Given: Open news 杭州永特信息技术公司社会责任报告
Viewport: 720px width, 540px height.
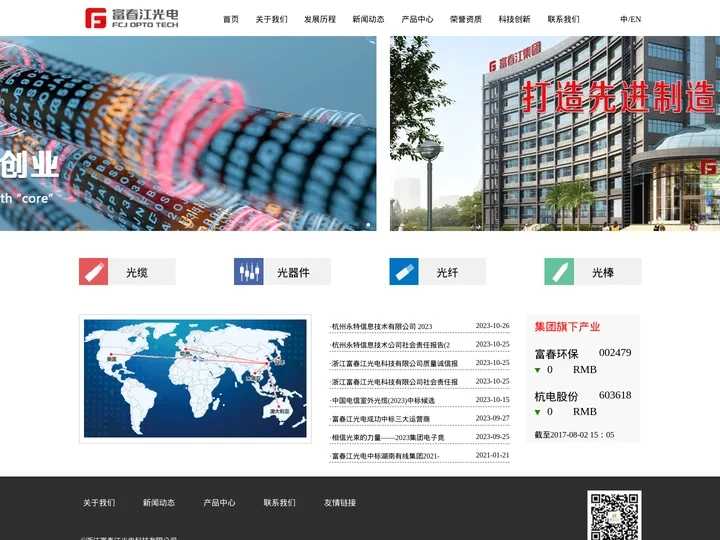Looking at the screenshot, I should coord(390,345).
